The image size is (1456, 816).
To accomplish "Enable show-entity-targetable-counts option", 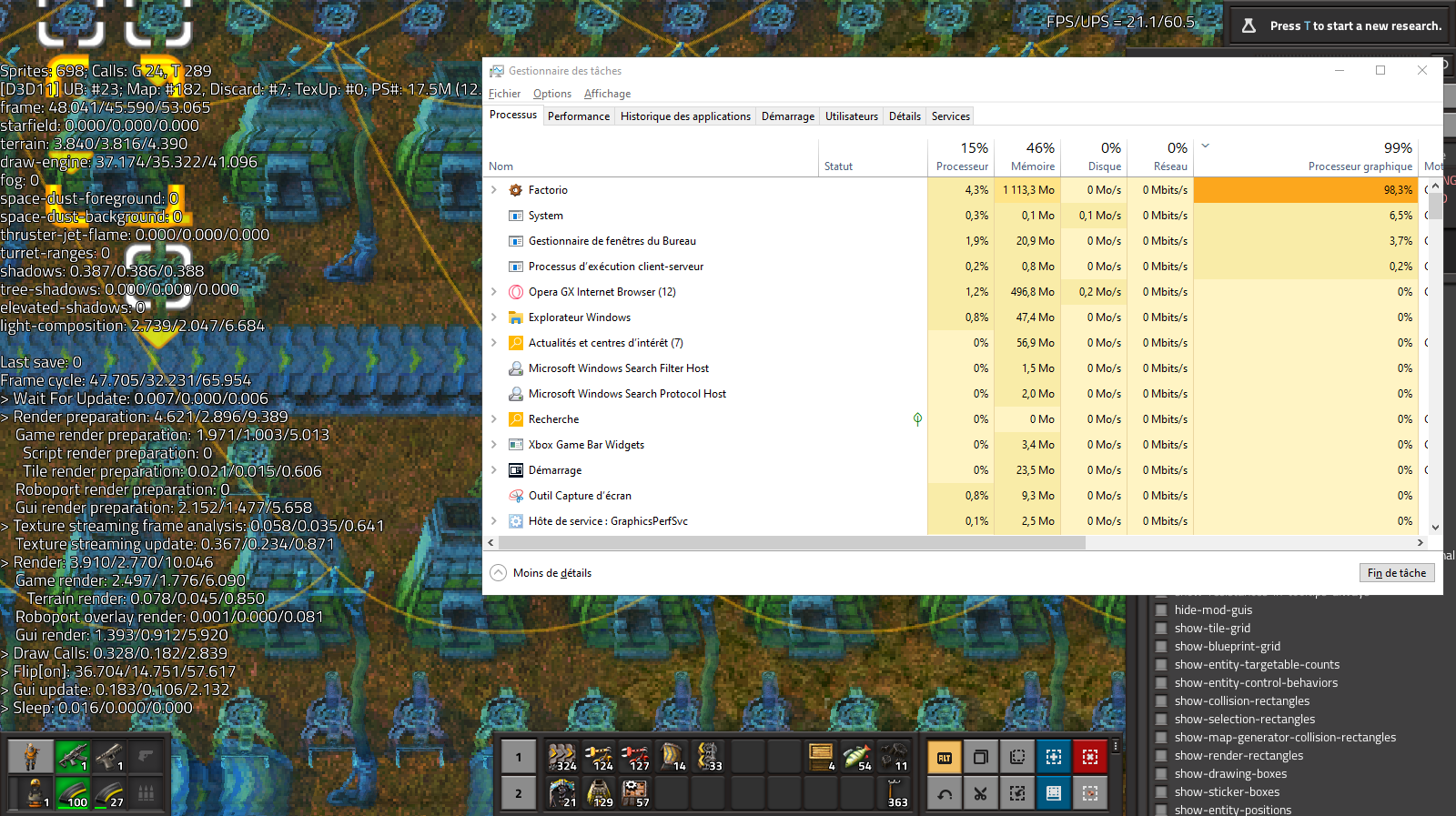I will 1161,664.
